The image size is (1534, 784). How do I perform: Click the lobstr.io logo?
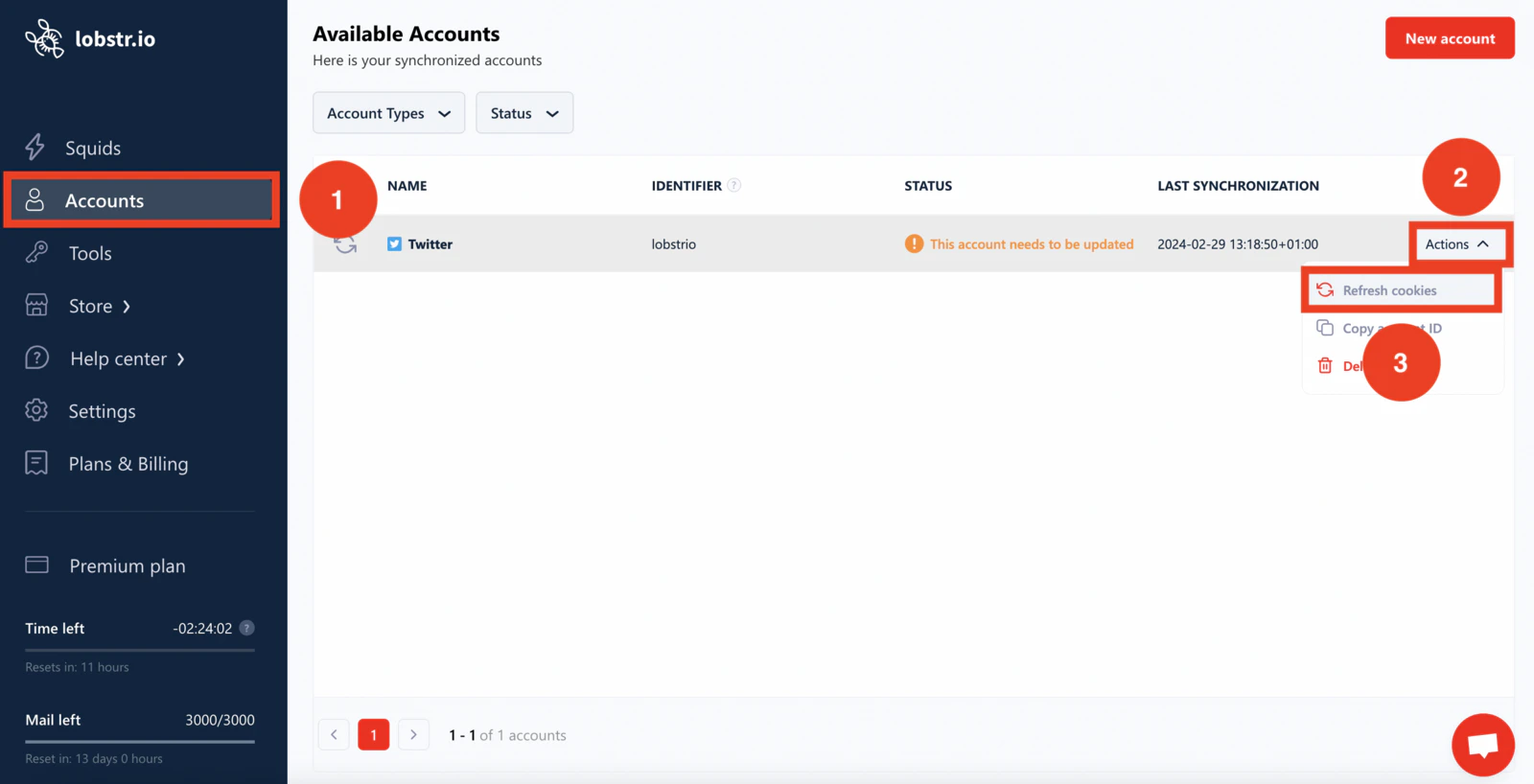[90, 38]
